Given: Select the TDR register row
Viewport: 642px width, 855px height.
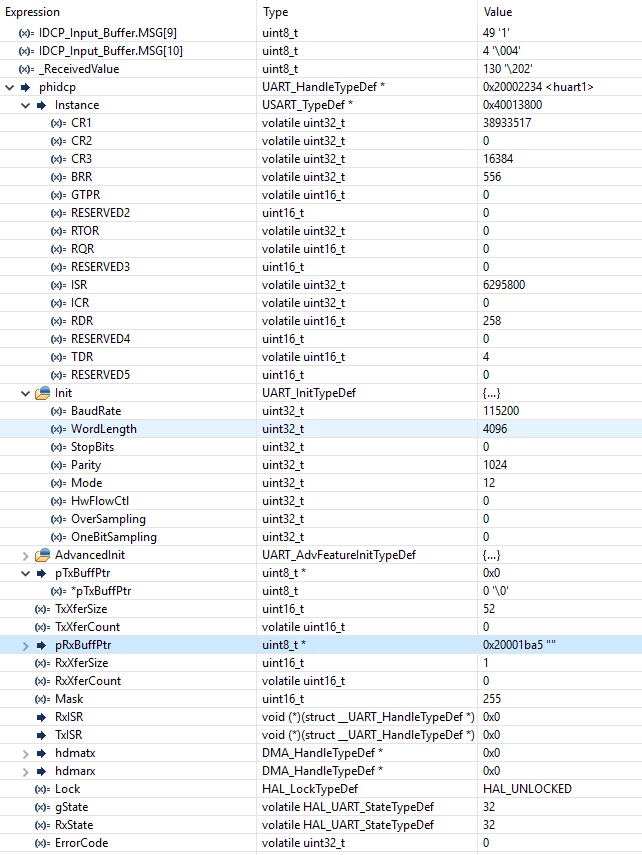Looking at the screenshot, I should click(321, 357).
